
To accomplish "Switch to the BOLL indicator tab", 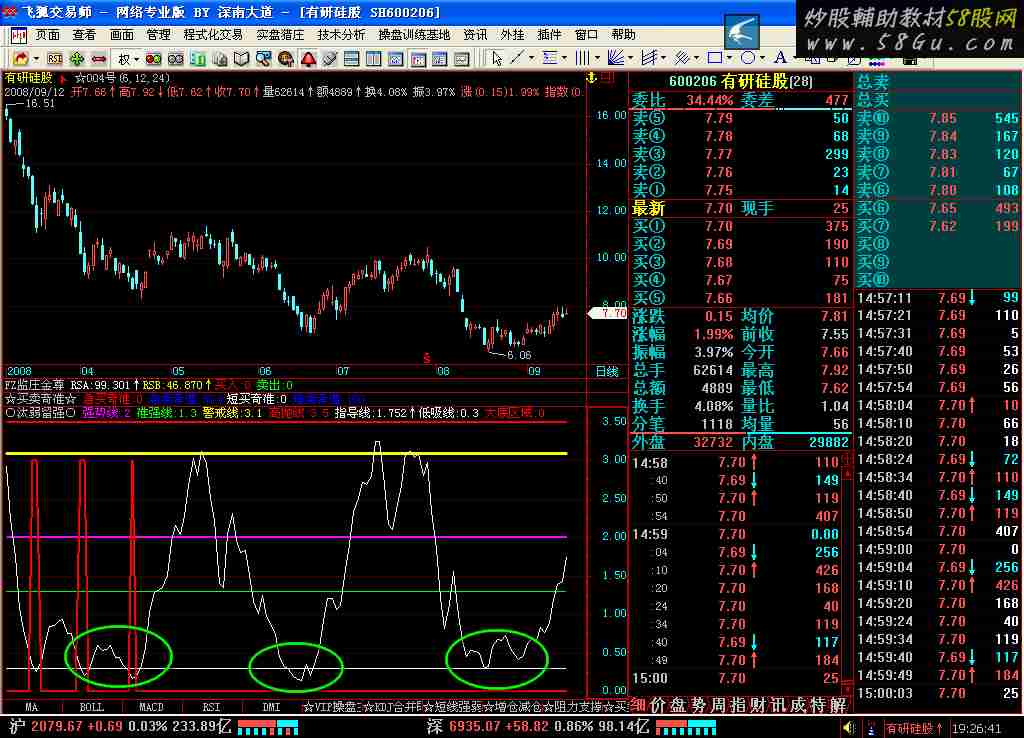I will point(92,707).
